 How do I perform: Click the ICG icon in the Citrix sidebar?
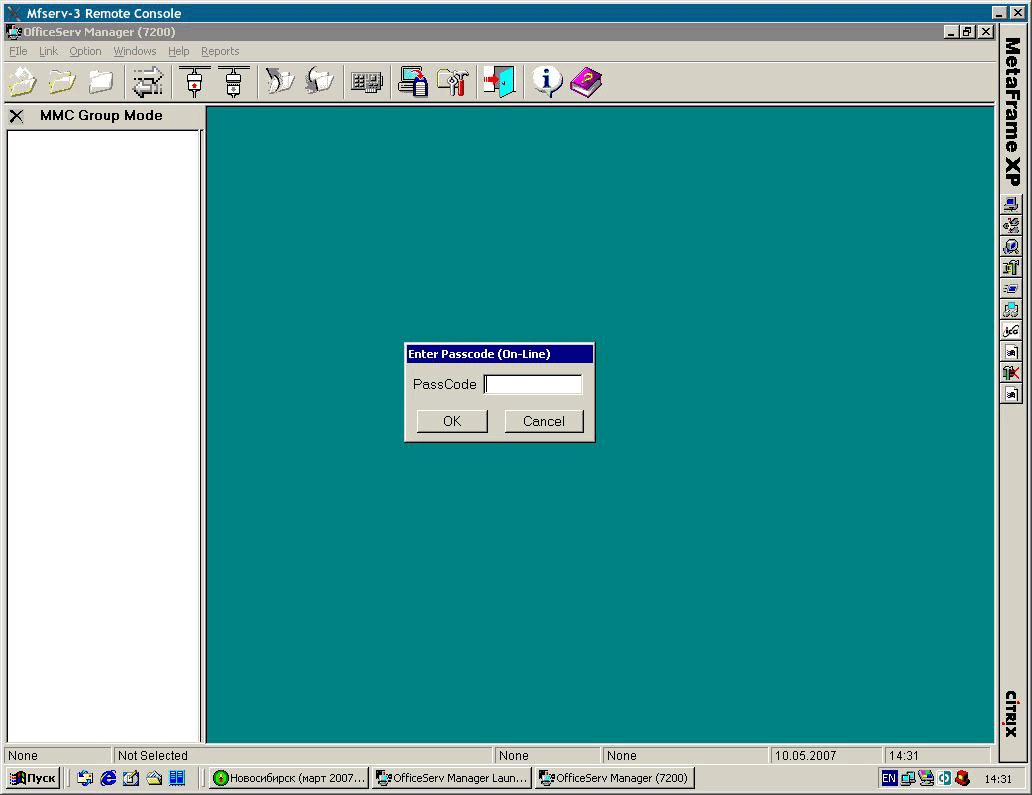pos(1011,330)
